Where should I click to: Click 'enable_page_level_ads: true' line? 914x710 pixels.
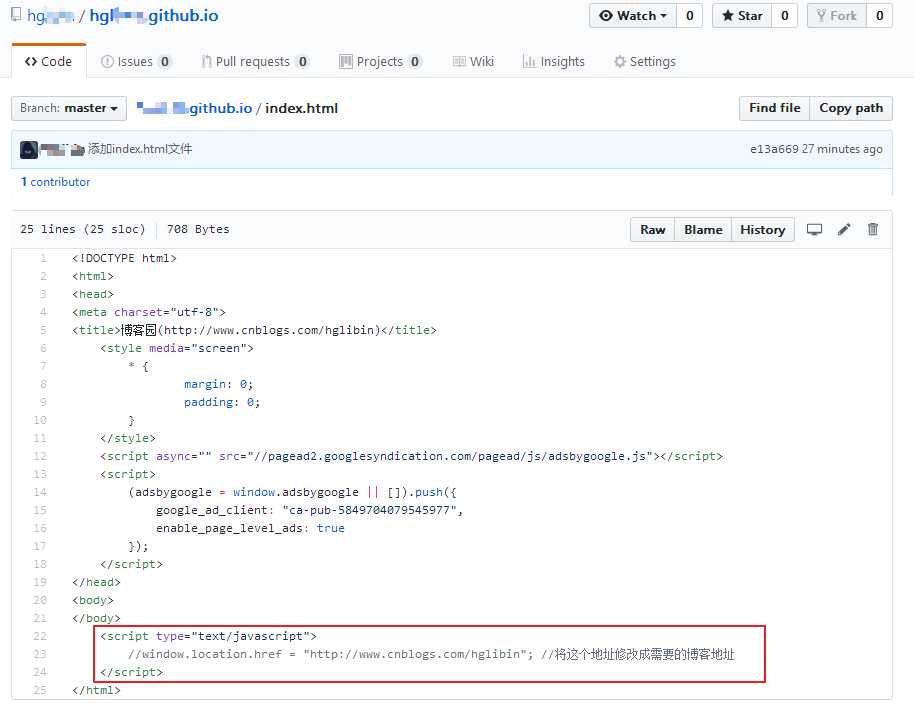(x=250, y=529)
